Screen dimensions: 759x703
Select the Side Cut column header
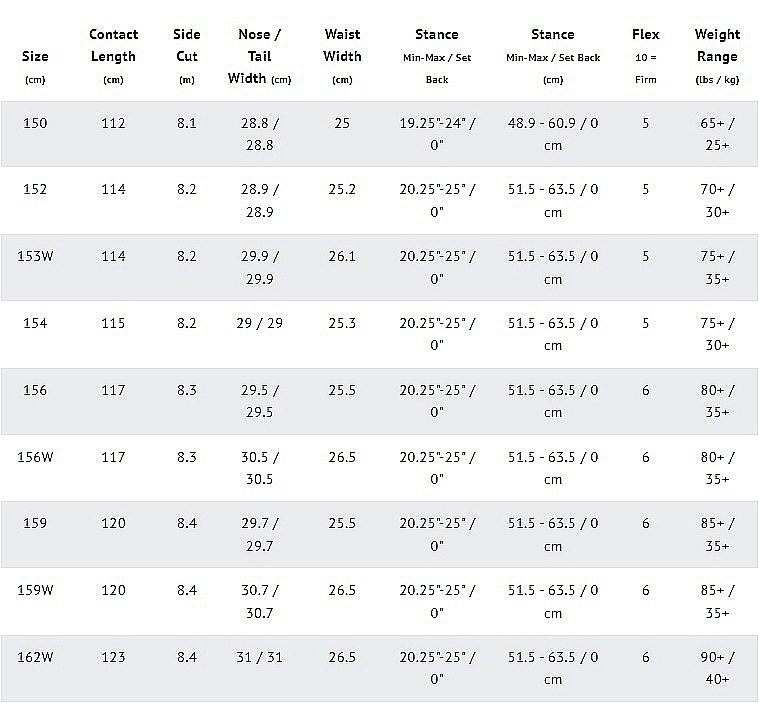[x=186, y=56]
